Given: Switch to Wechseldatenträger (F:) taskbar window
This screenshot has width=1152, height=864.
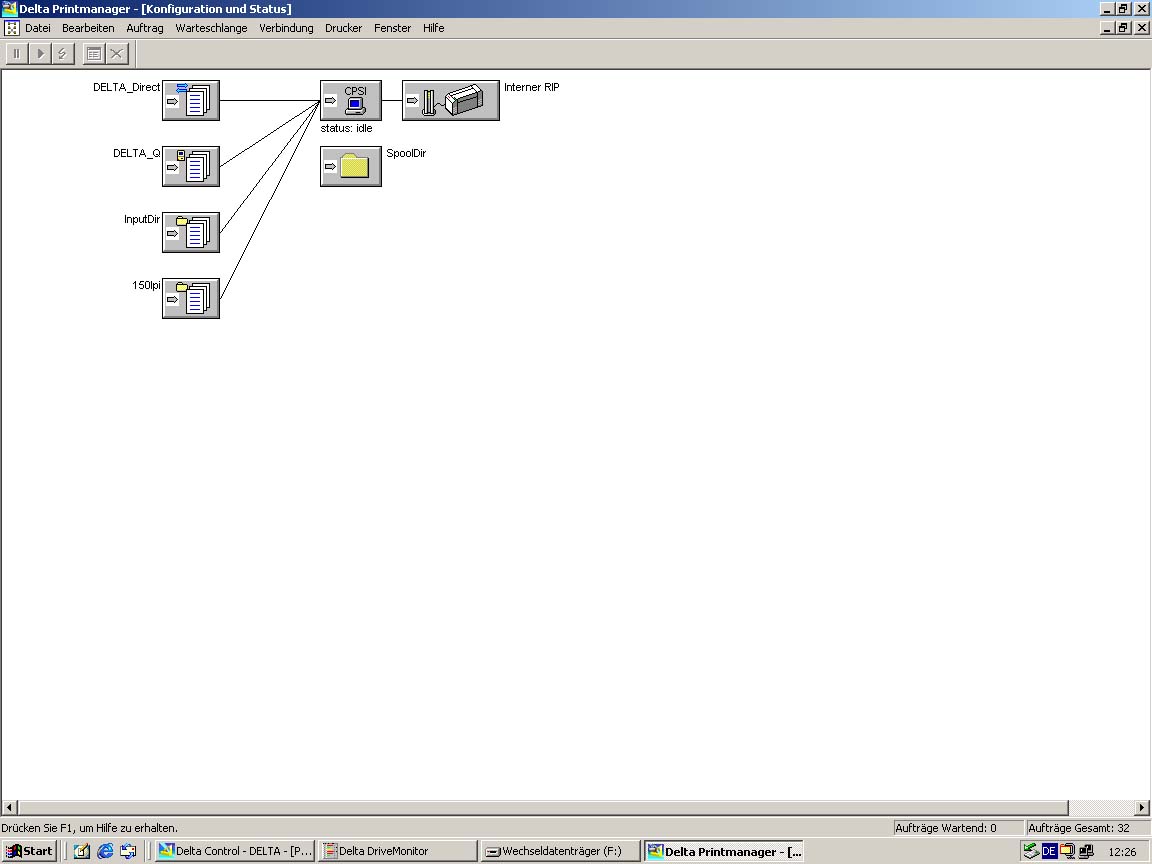Looking at the screenshot, I should (561, 852).
